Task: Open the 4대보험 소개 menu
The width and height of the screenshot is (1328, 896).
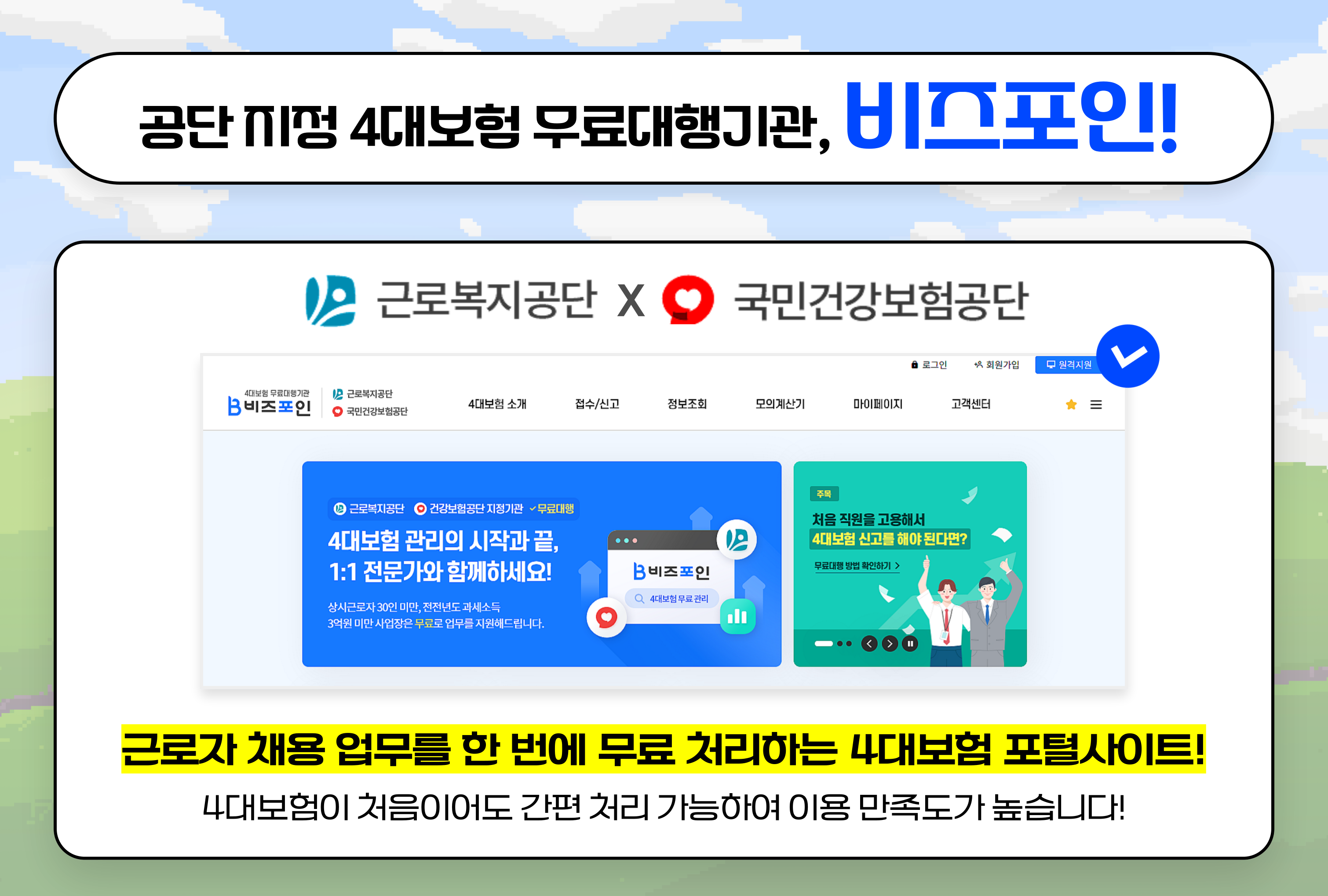Action: click(497, 404)
